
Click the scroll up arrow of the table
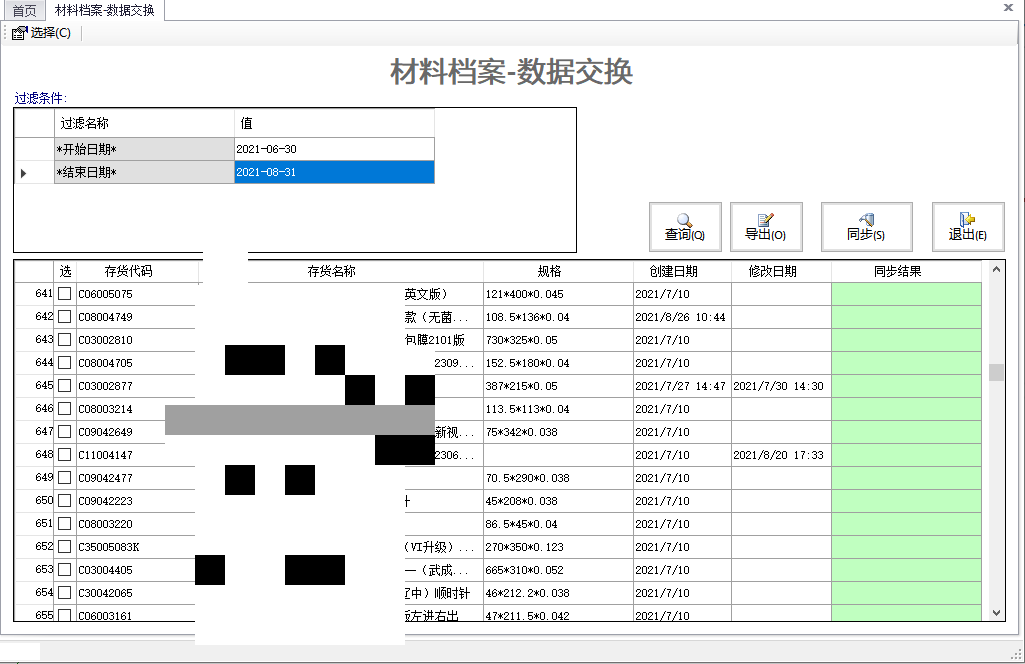click(996, 269)
